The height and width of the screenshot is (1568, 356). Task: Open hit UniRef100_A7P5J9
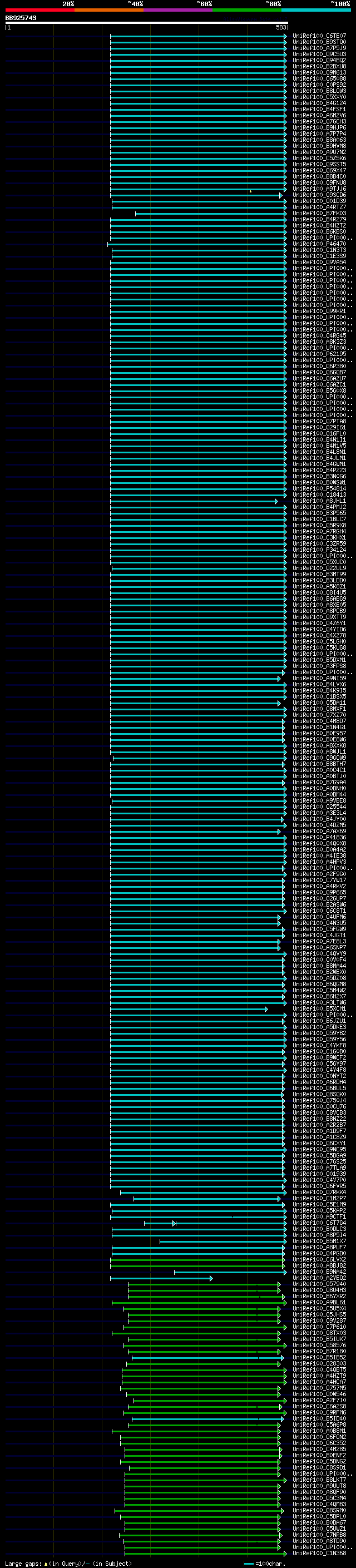point(319,48)
